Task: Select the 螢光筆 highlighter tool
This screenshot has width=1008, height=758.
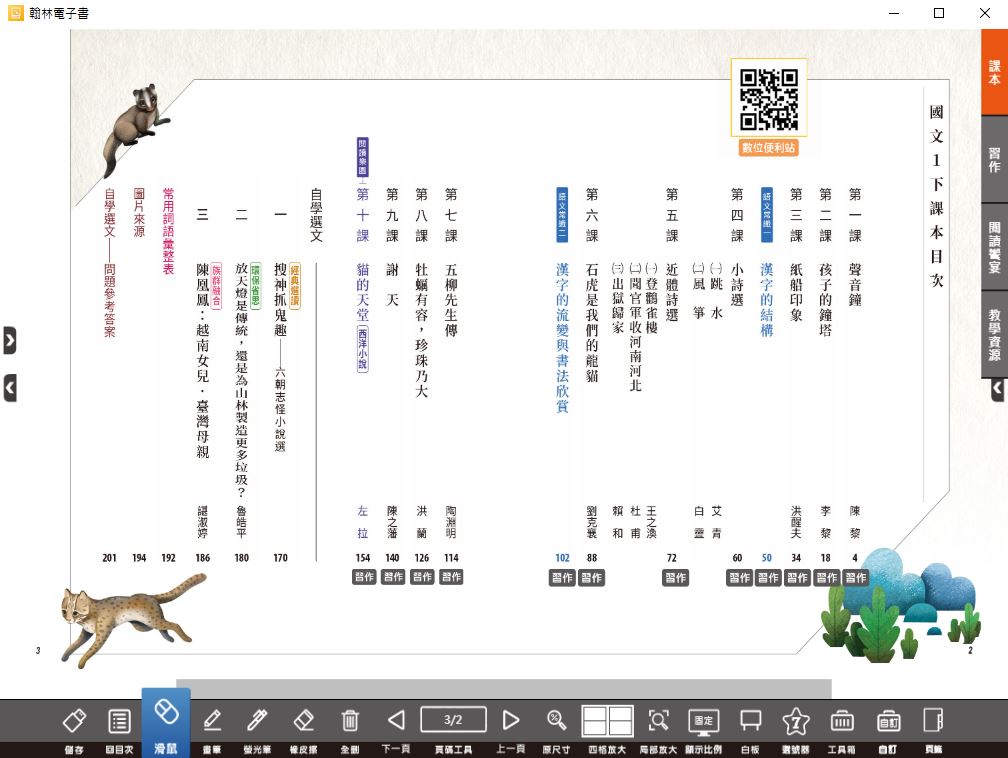Action: click(258, 721)
